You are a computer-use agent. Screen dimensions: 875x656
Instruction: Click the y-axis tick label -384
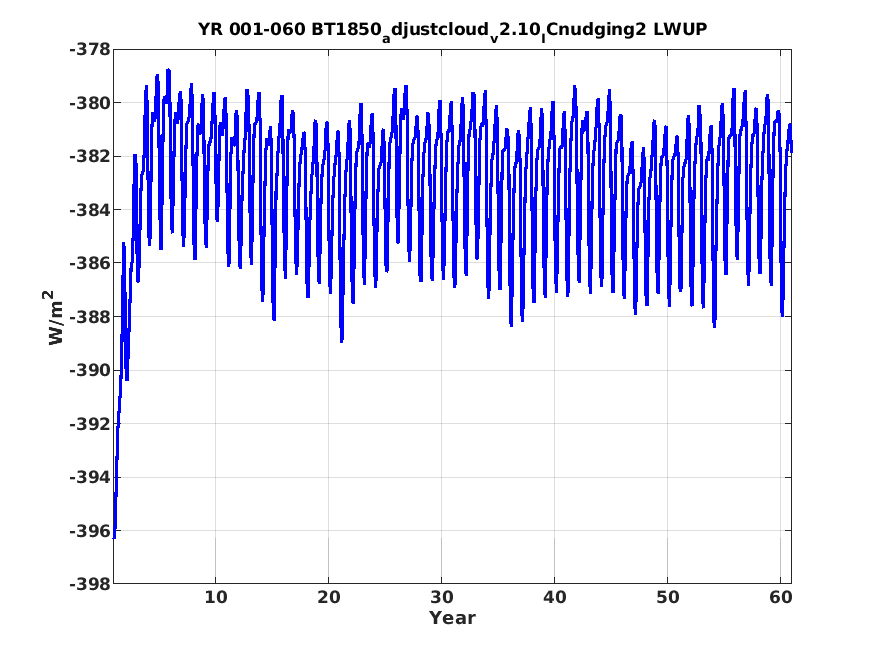tap(90, 210)
